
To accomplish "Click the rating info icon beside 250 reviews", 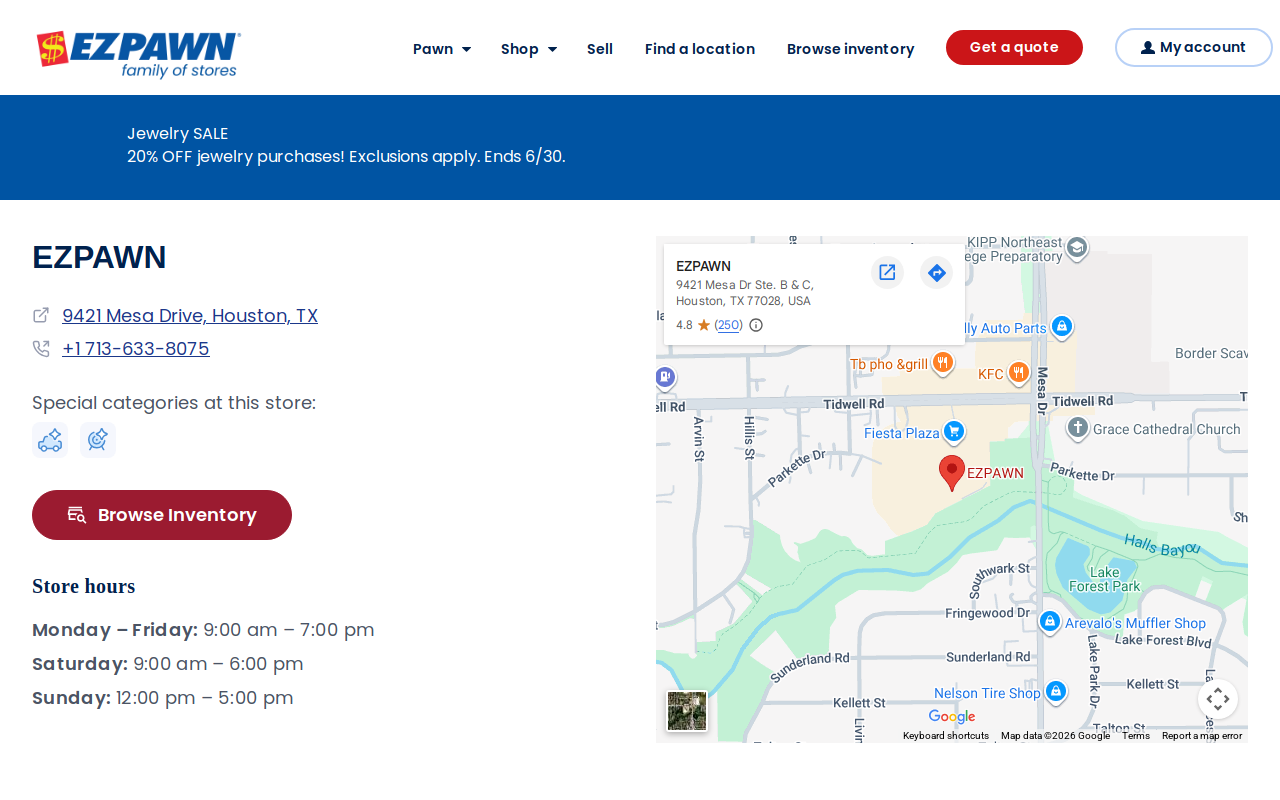I will click(x=756, y=325).
